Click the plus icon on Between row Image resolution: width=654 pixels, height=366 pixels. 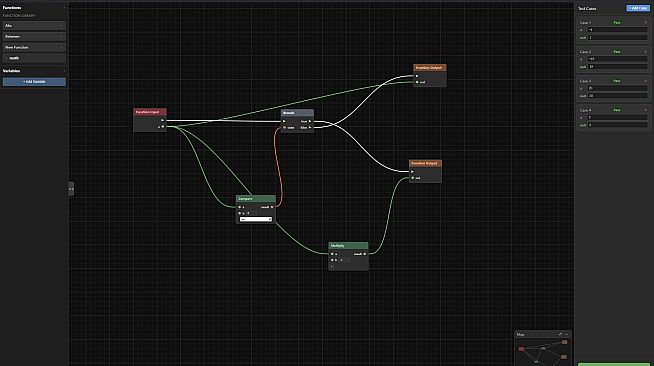(61, 37)
